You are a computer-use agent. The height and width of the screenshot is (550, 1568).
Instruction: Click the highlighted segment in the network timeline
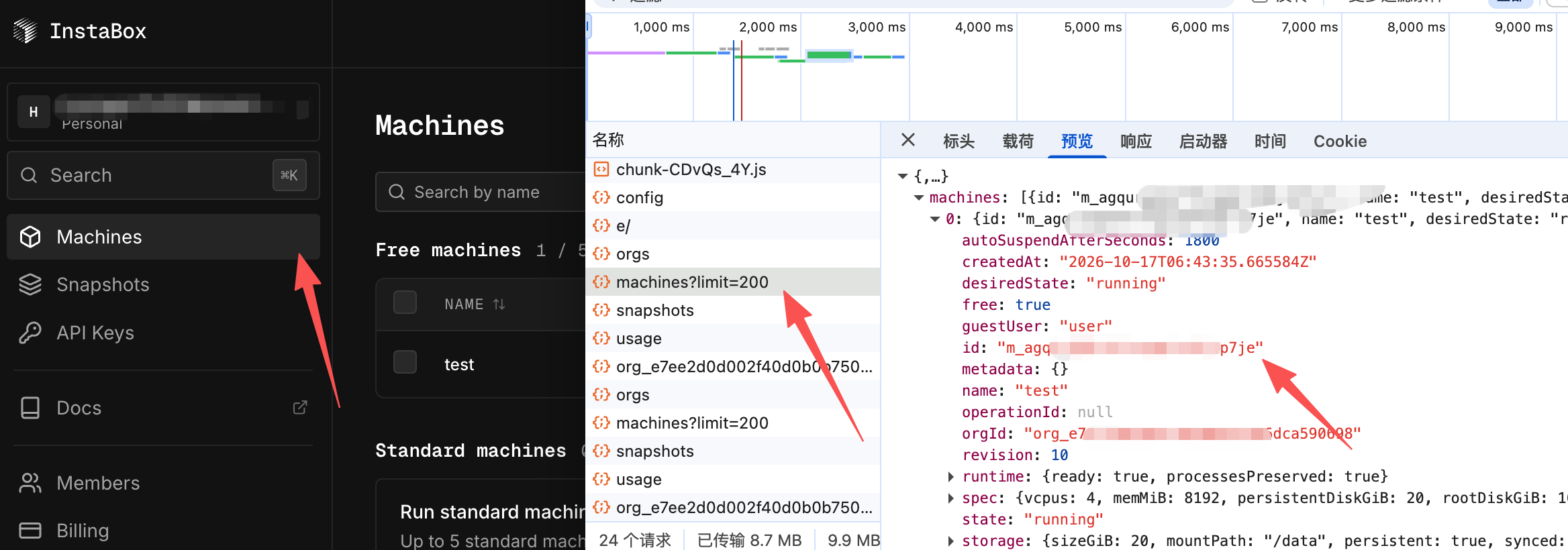point(829,55)
